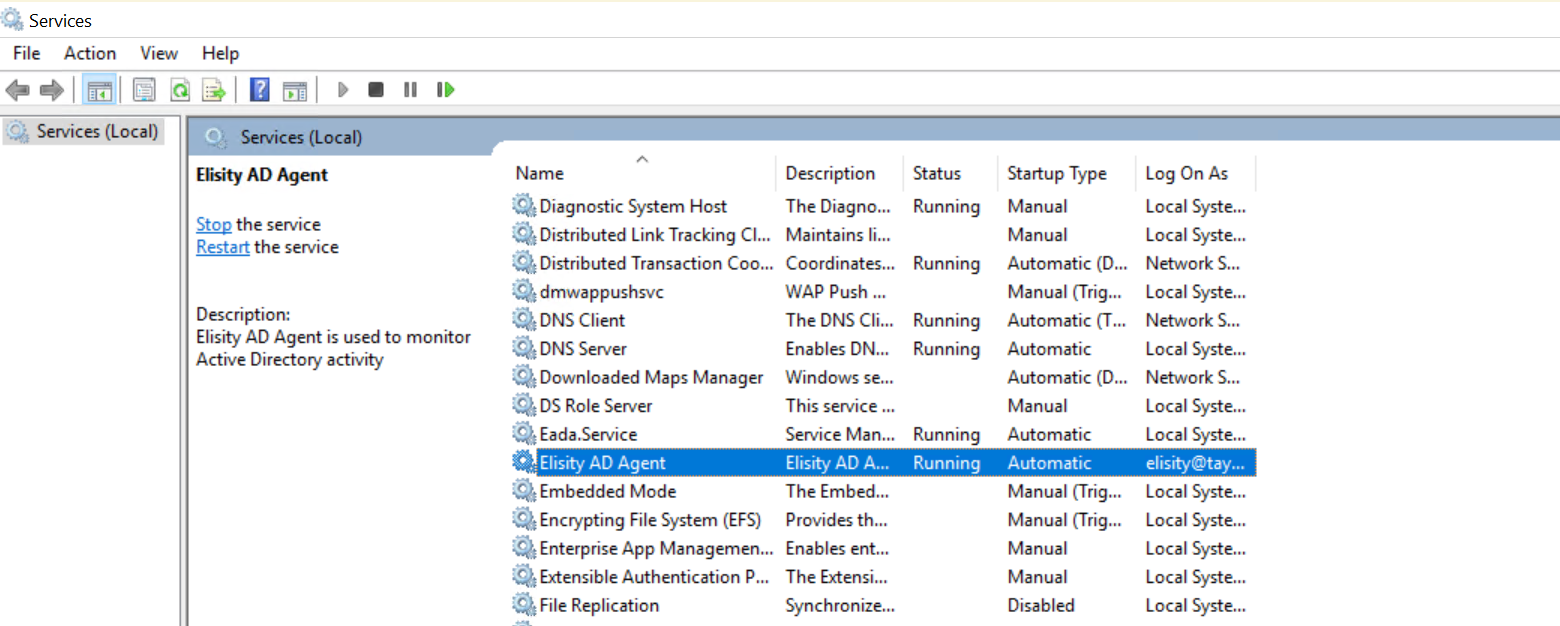Click the Stop Service square icon
The height and width of the screenshot is (626, 1560).
[x=376, y=90]
